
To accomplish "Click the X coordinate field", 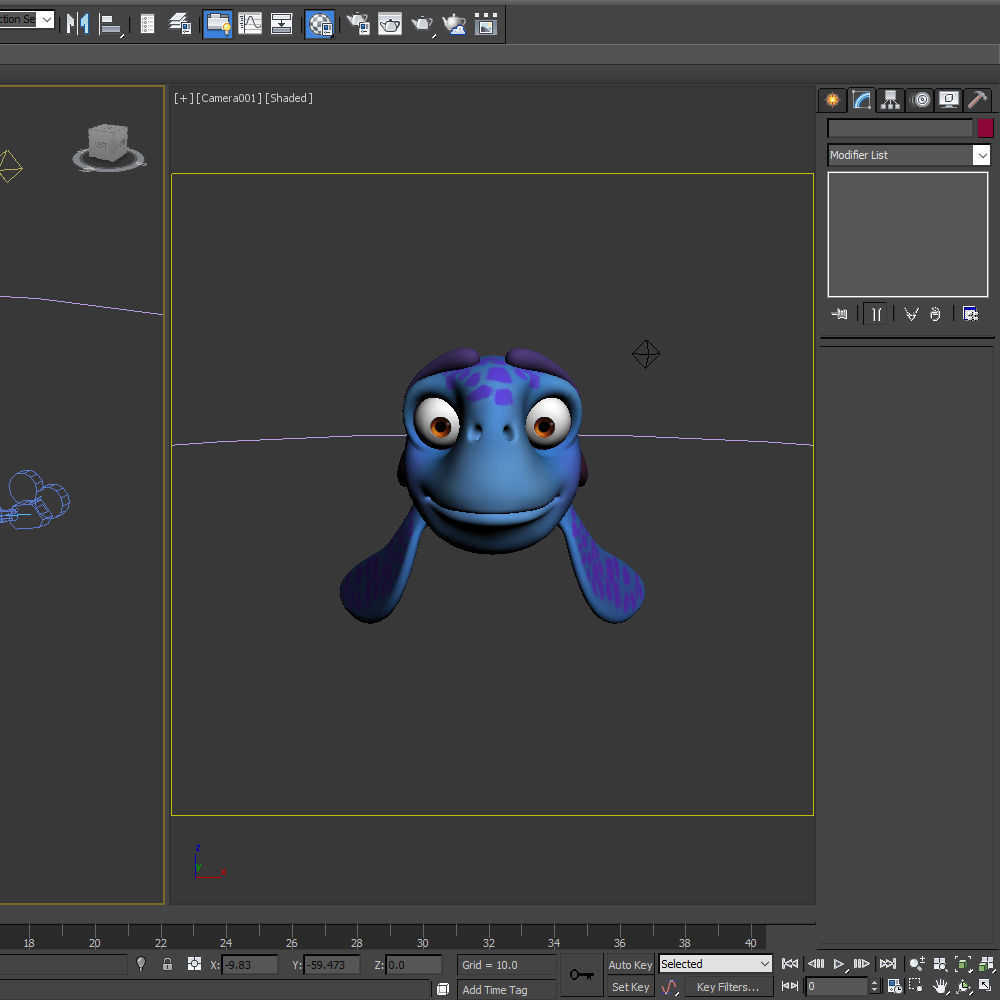I will pos(249,965).
